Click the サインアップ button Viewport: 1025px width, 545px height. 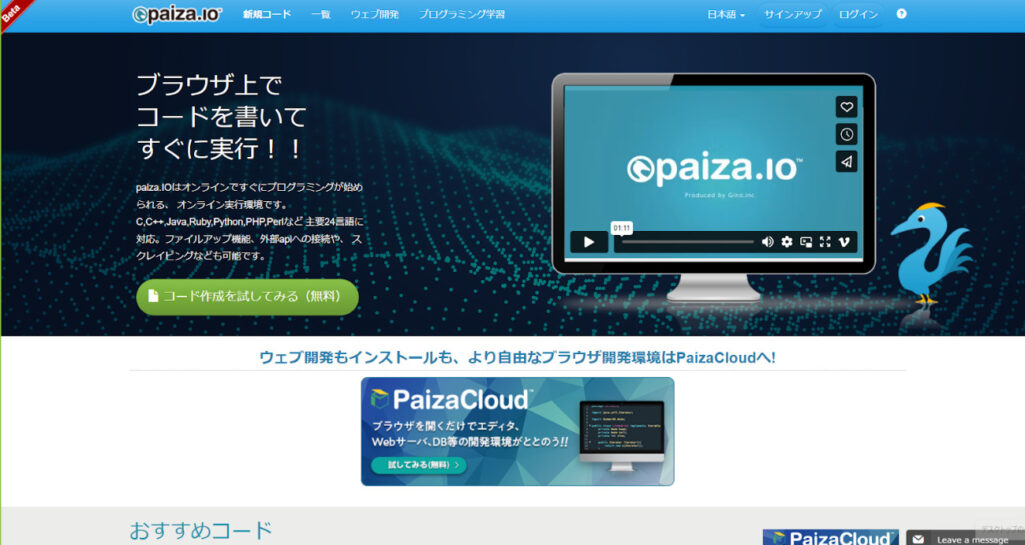point(793,14)
